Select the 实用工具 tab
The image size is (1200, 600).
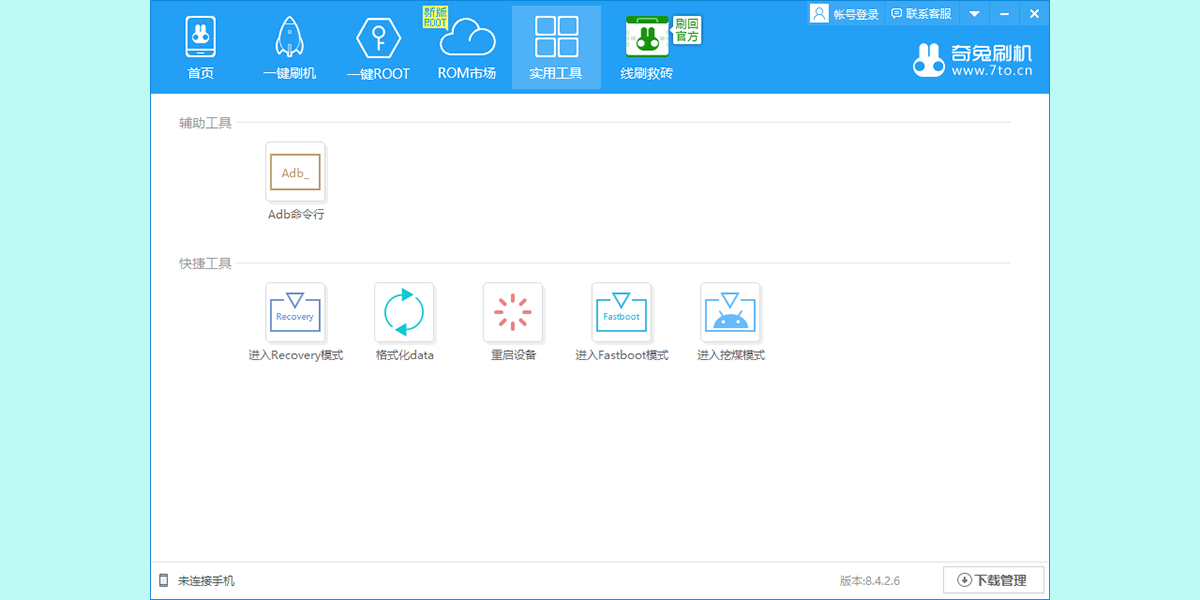click(556, 48)
